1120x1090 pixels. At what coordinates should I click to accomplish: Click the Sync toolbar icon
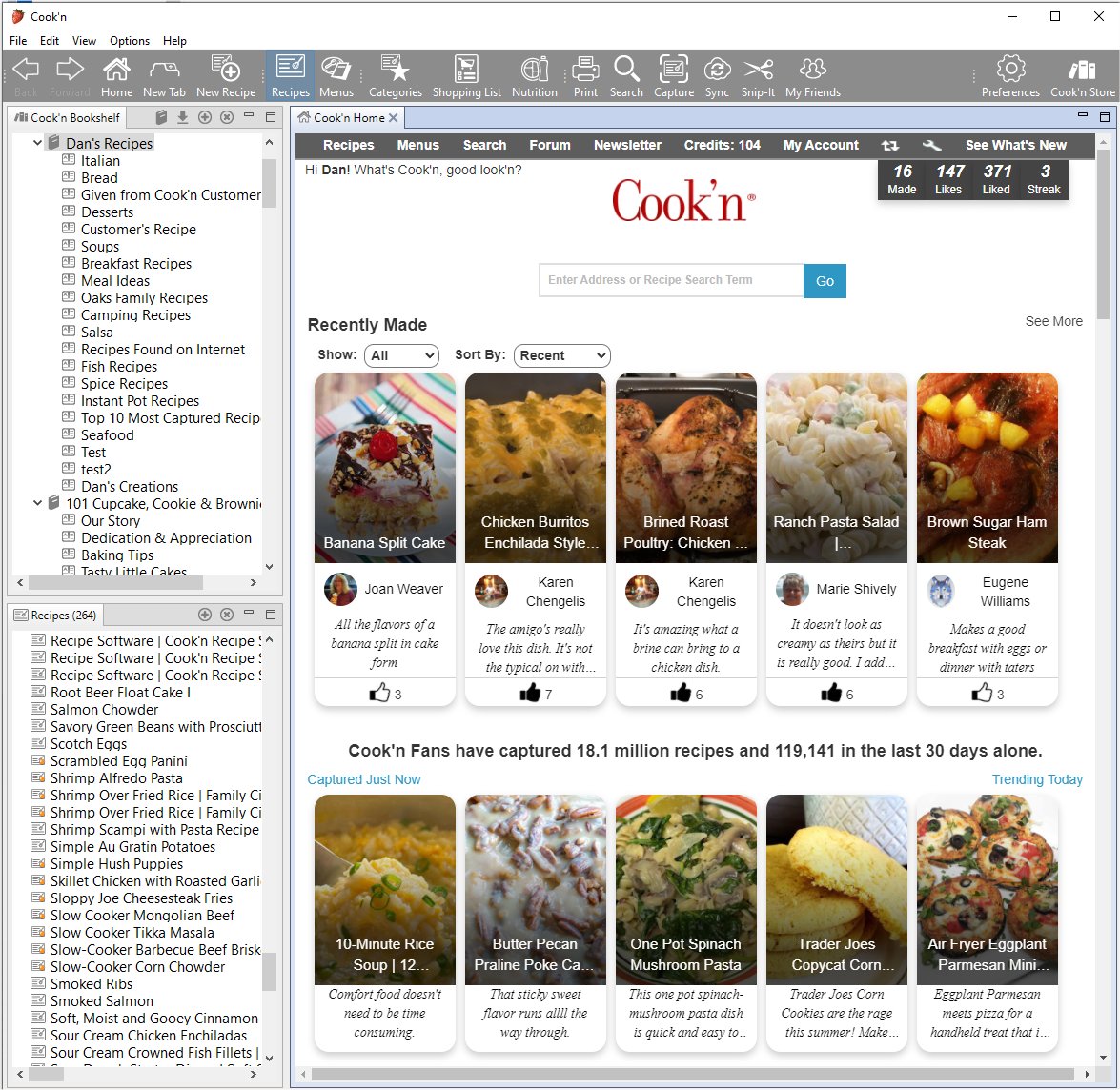point(717,75)
